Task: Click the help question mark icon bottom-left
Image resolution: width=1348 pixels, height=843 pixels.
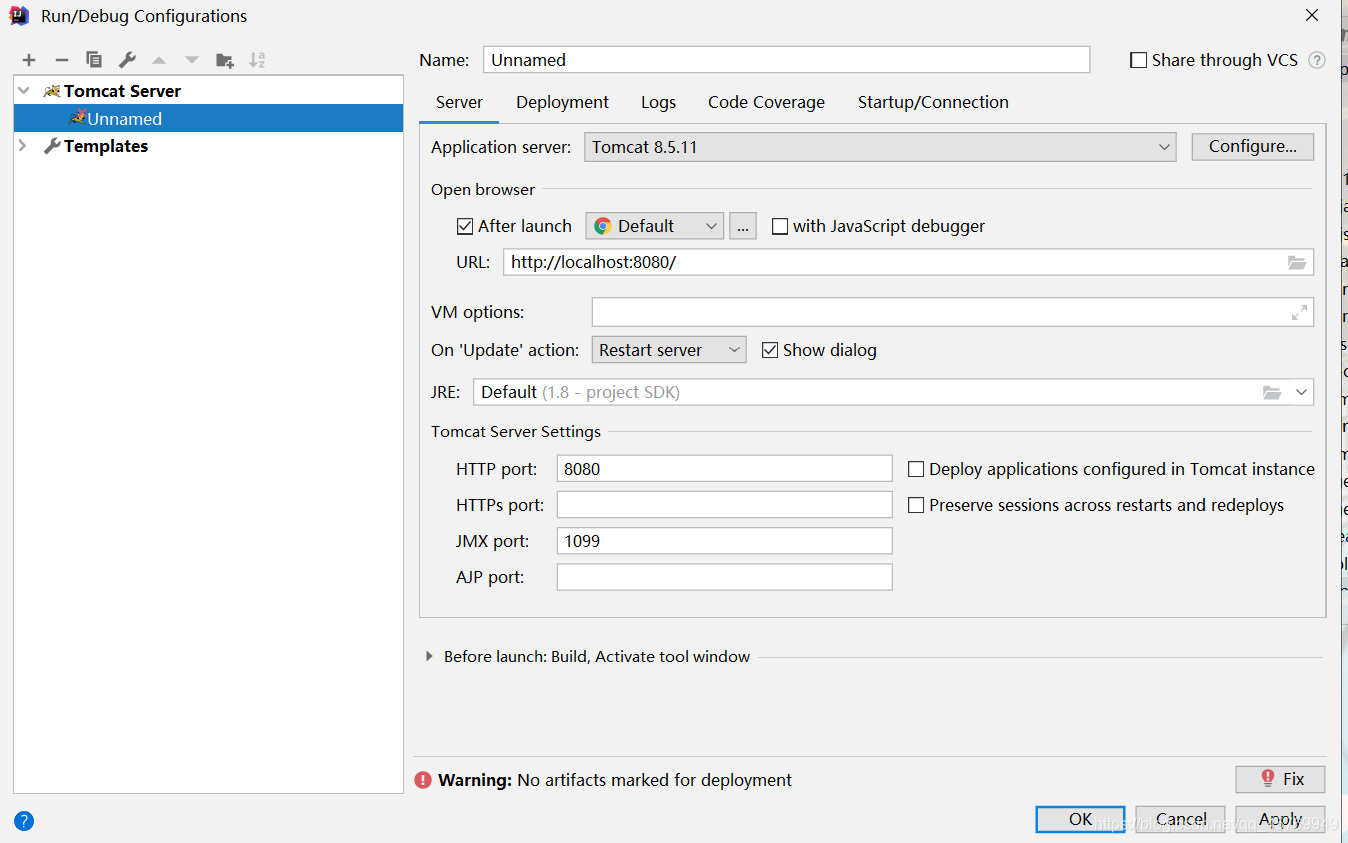Action: pyautogui.click(x=24, y=821)
